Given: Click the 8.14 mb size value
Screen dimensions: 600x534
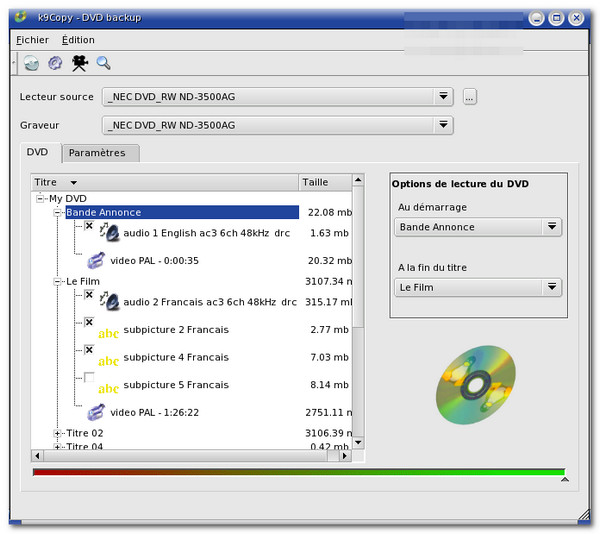Looking at the screenshot, I should point(329,384).
